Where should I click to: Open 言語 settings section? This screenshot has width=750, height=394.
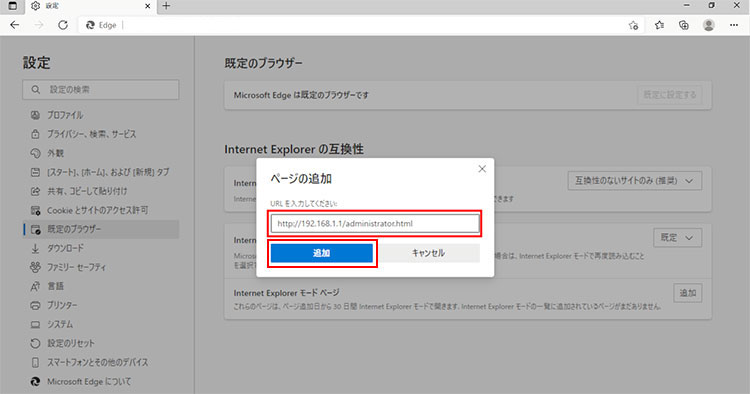pyautogui.click(x=100, y=286)
